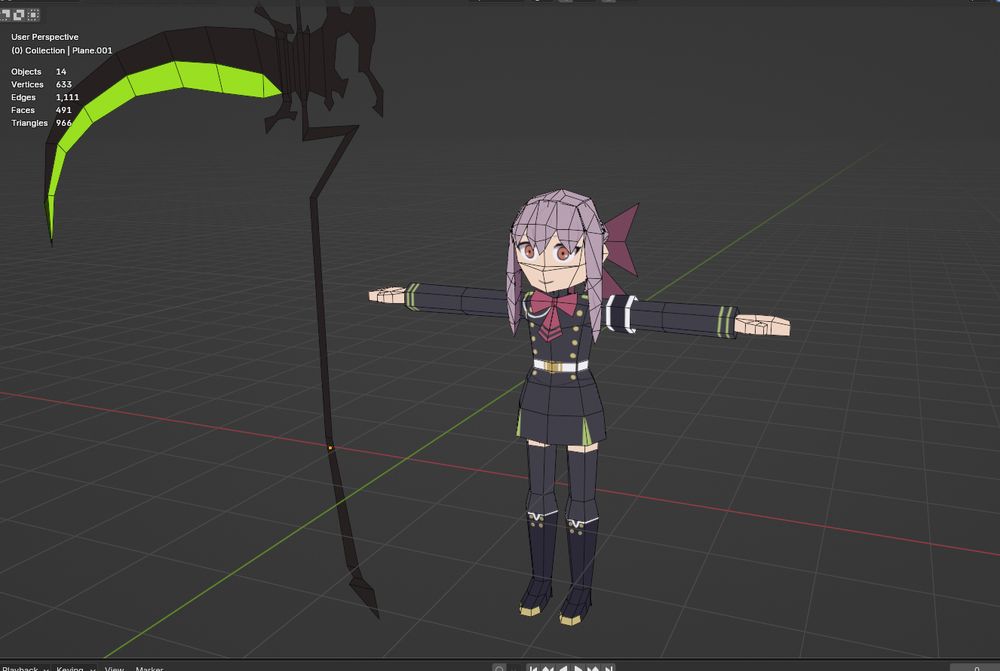1000x671 pixels.
Task: Toggle the auto keying record button
Action: [499, 667]
